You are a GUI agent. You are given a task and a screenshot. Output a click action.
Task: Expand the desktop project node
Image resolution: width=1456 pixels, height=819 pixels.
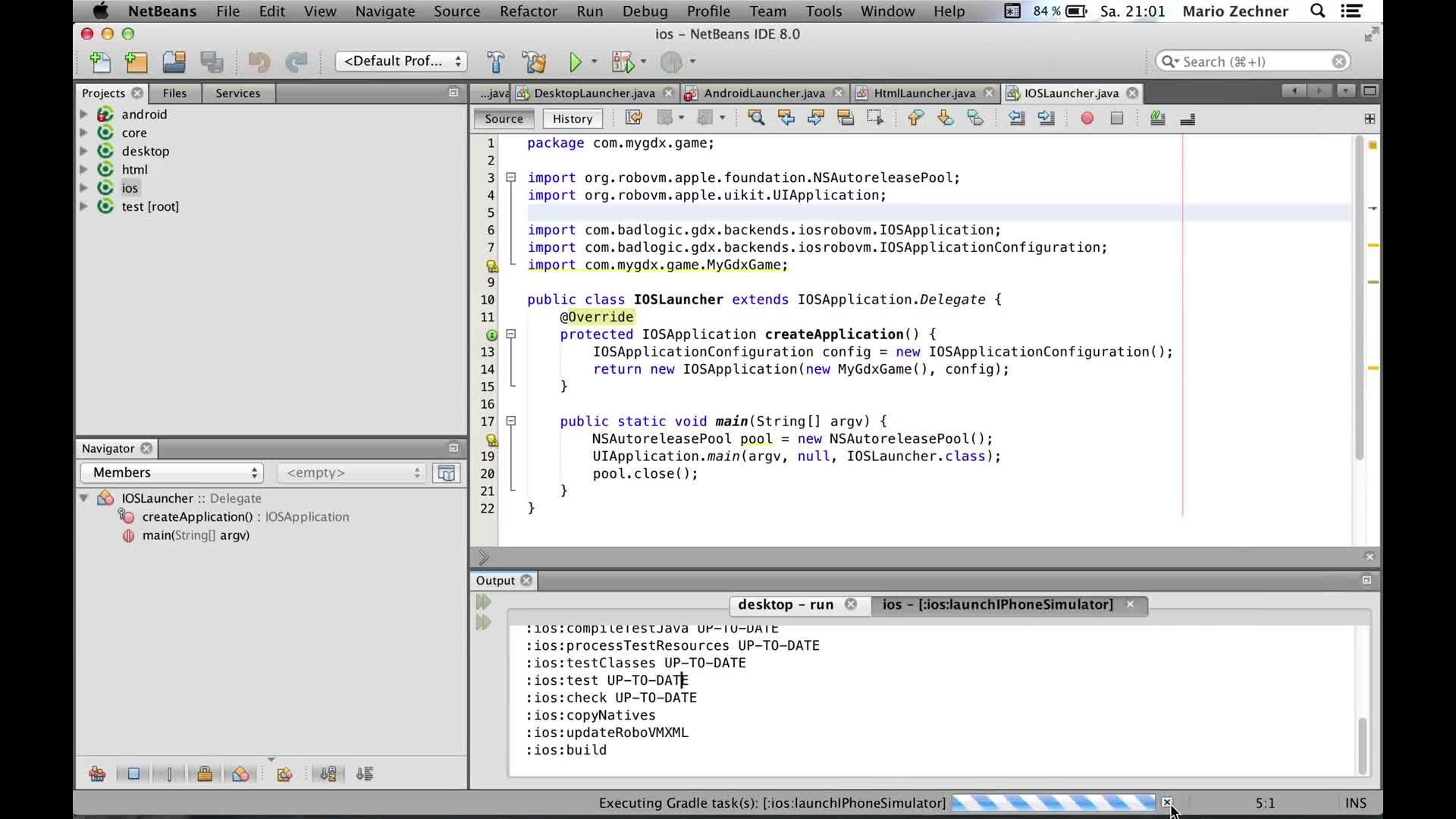pyautogui.click(x=83, y=151)
